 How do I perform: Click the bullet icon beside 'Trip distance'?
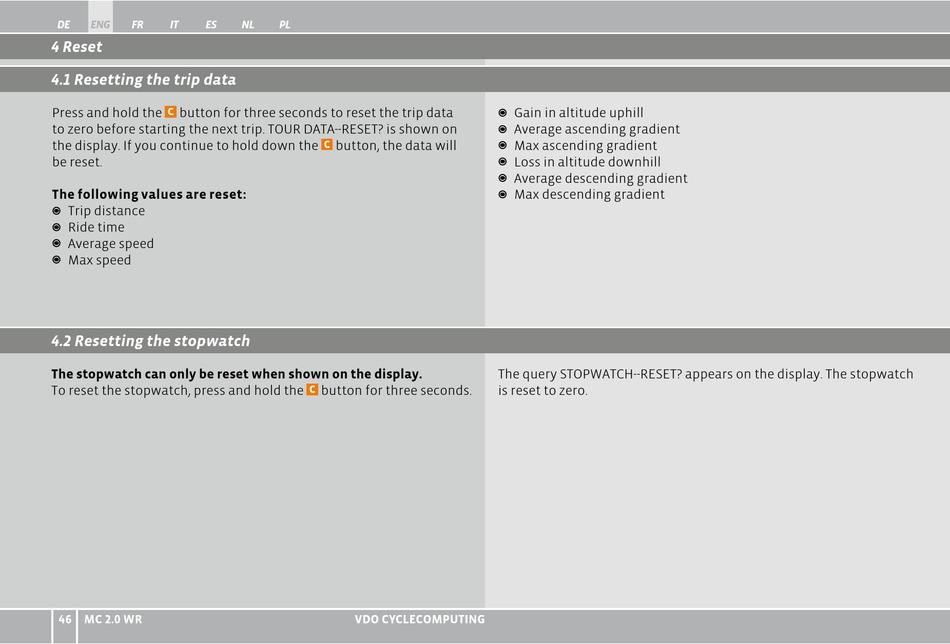[x=56, y=211]
